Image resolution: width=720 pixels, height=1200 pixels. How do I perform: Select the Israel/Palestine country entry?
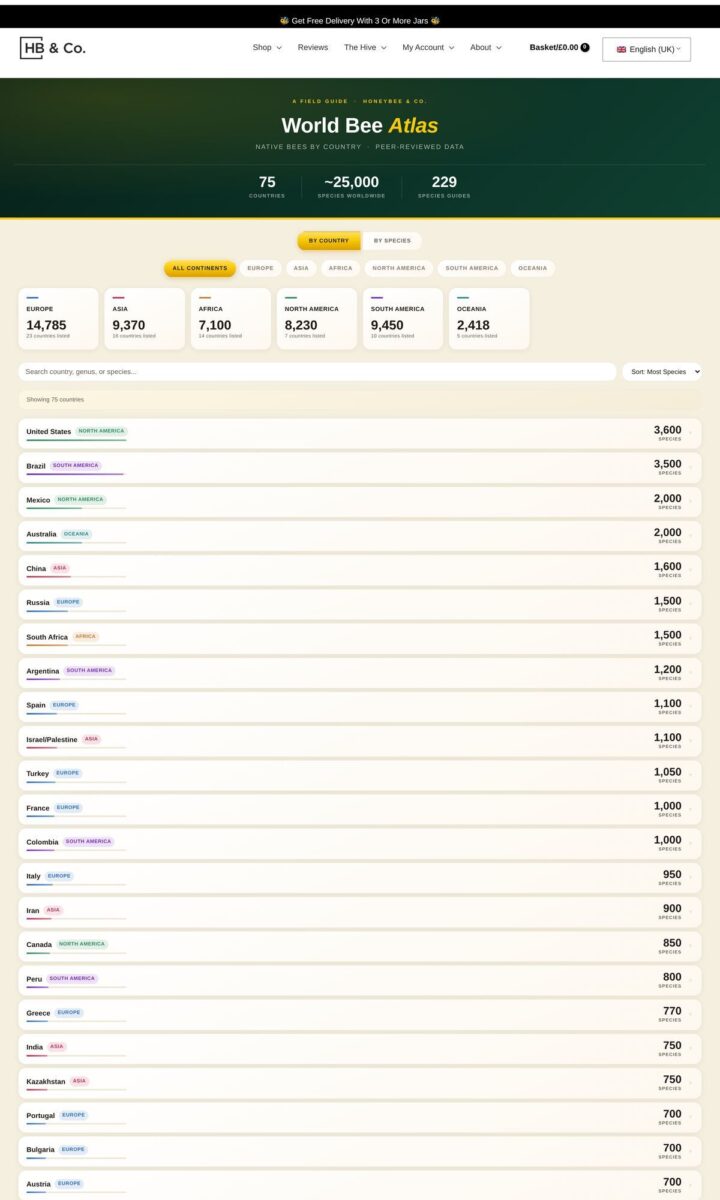point(360,741)
